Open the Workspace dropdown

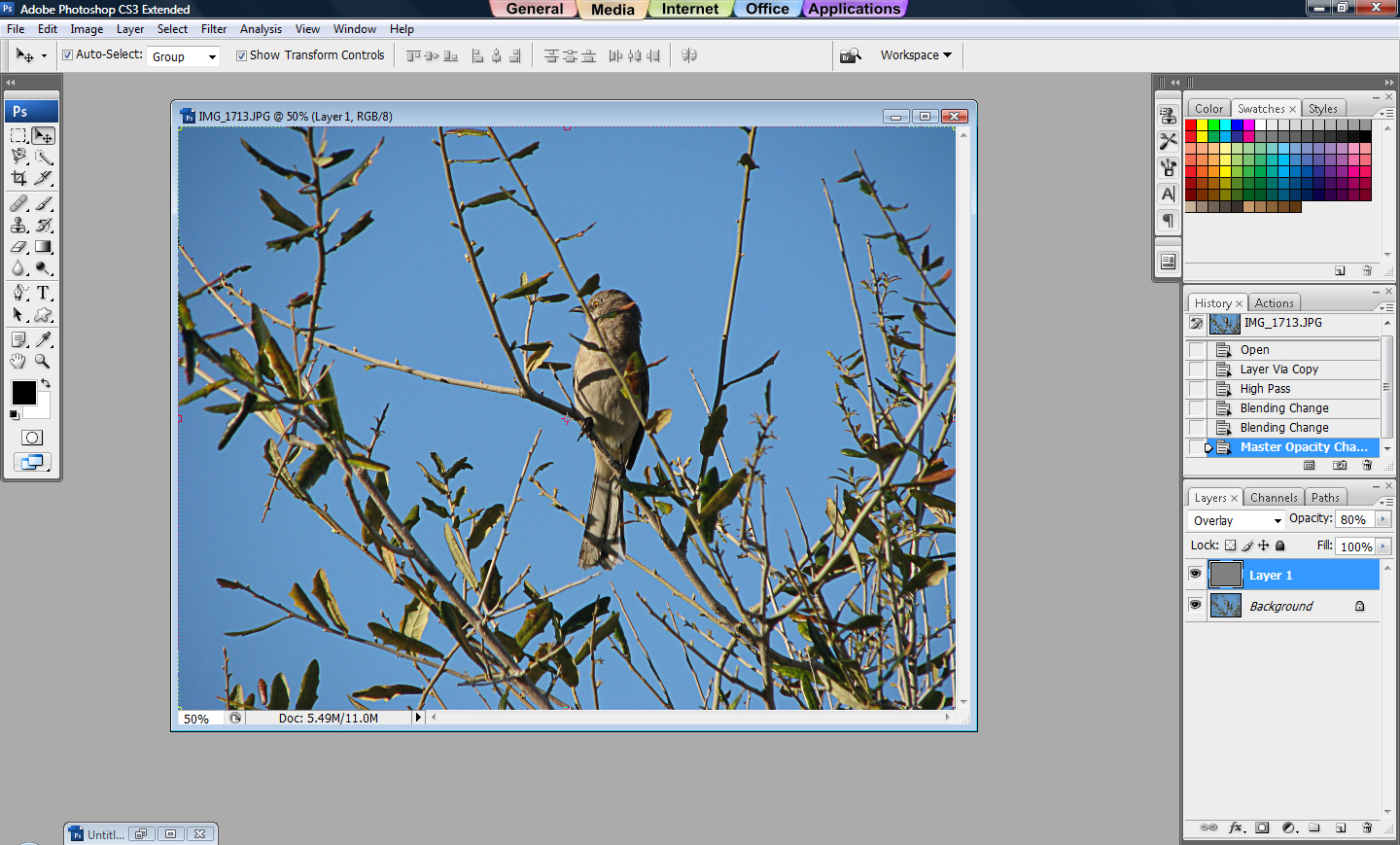click(914, 55)
